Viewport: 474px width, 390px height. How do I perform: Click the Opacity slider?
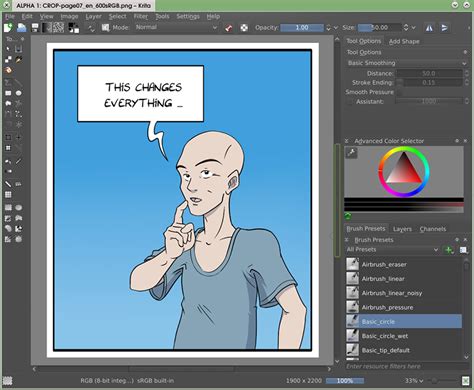pos(302,28)
